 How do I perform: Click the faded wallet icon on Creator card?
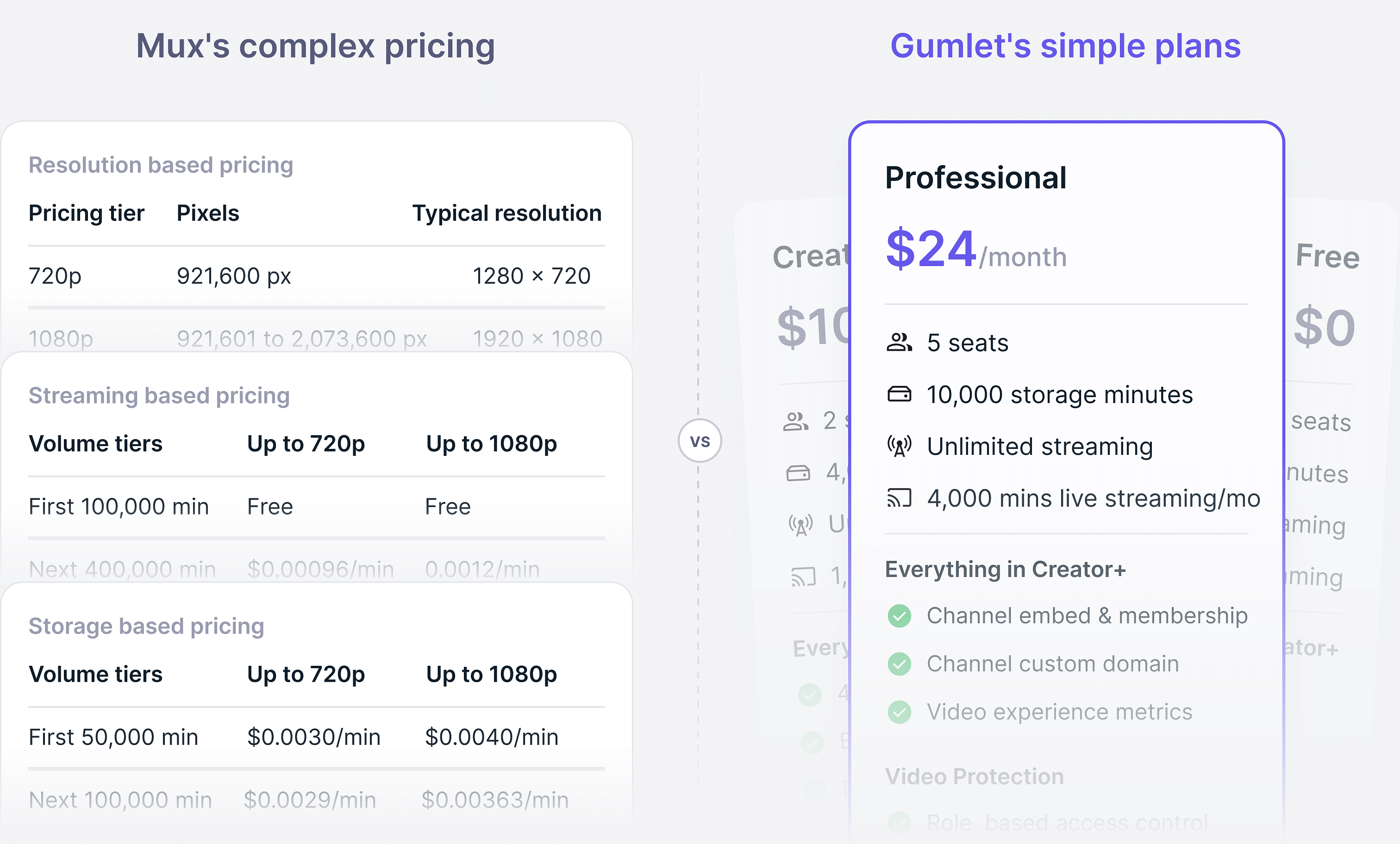(x=798, y=473)
